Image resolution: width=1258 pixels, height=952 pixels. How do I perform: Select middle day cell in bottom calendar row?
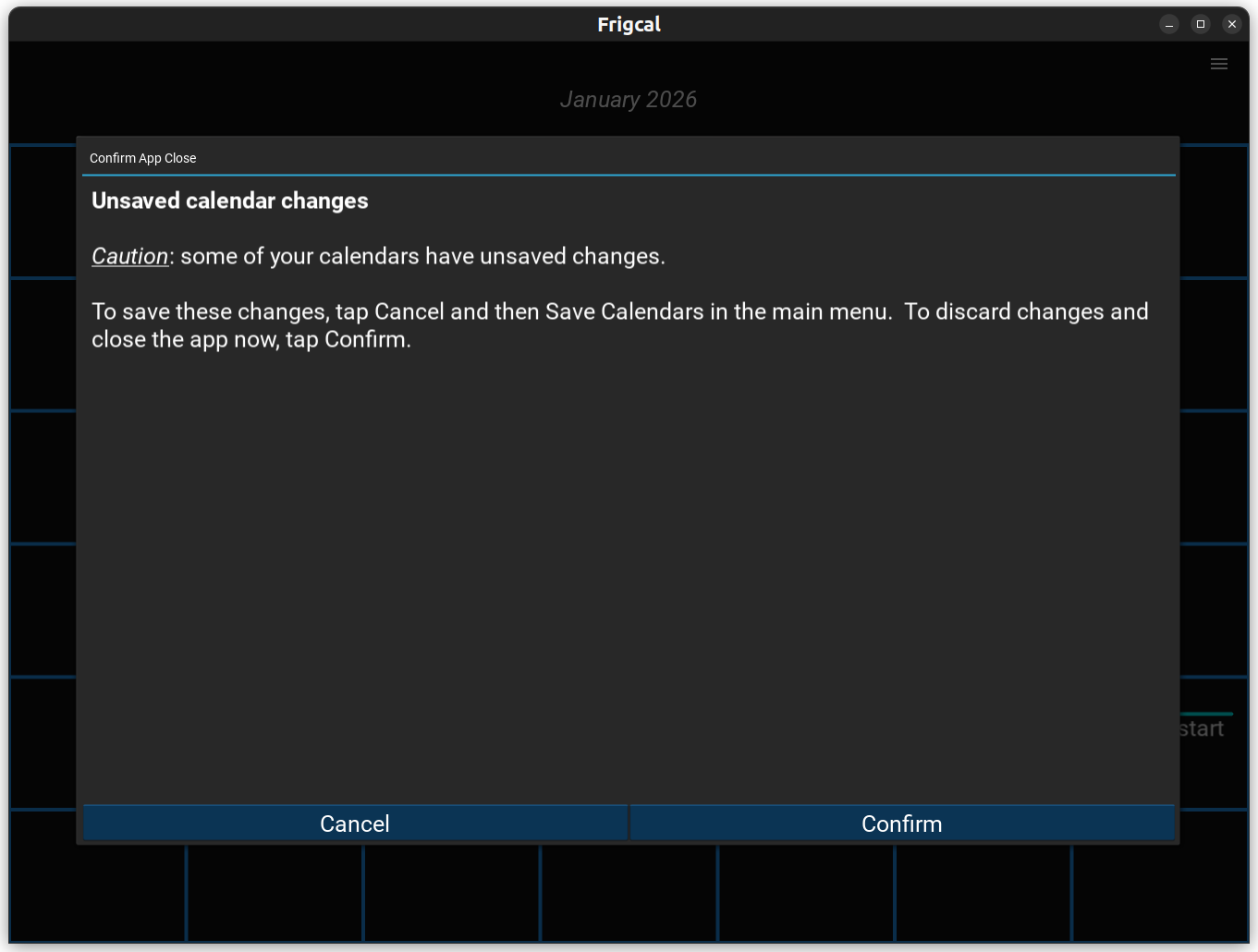click(629, 892)
